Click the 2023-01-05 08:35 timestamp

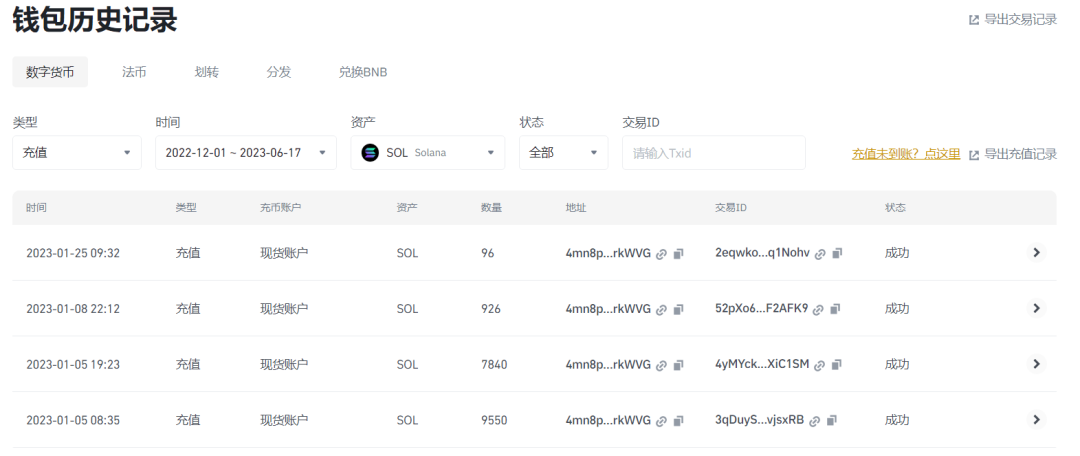click(73, 419)
